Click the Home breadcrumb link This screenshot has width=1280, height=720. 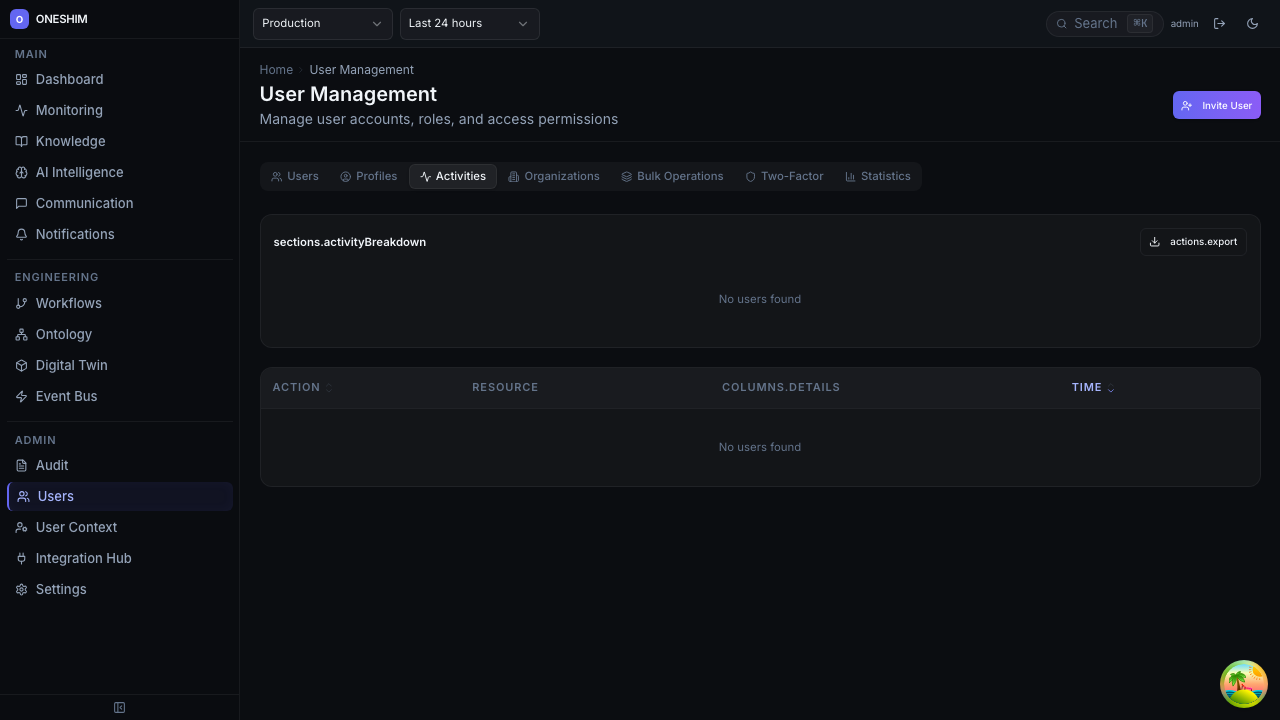[x=276, y=70]
